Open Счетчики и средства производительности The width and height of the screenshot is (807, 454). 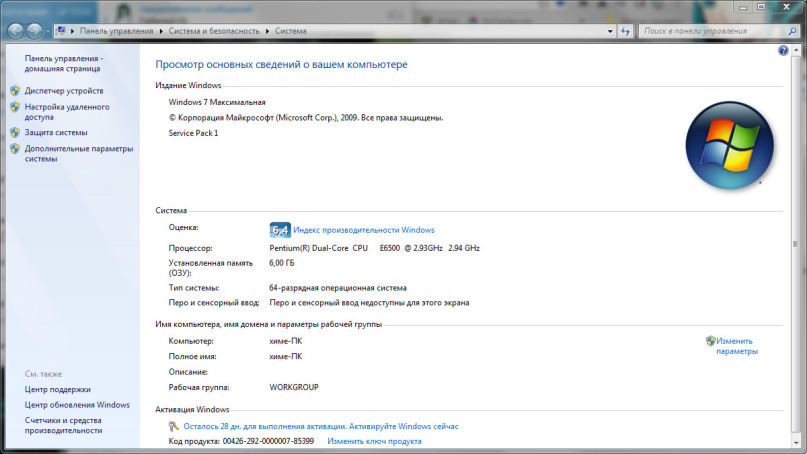click(x=63, y=426)
